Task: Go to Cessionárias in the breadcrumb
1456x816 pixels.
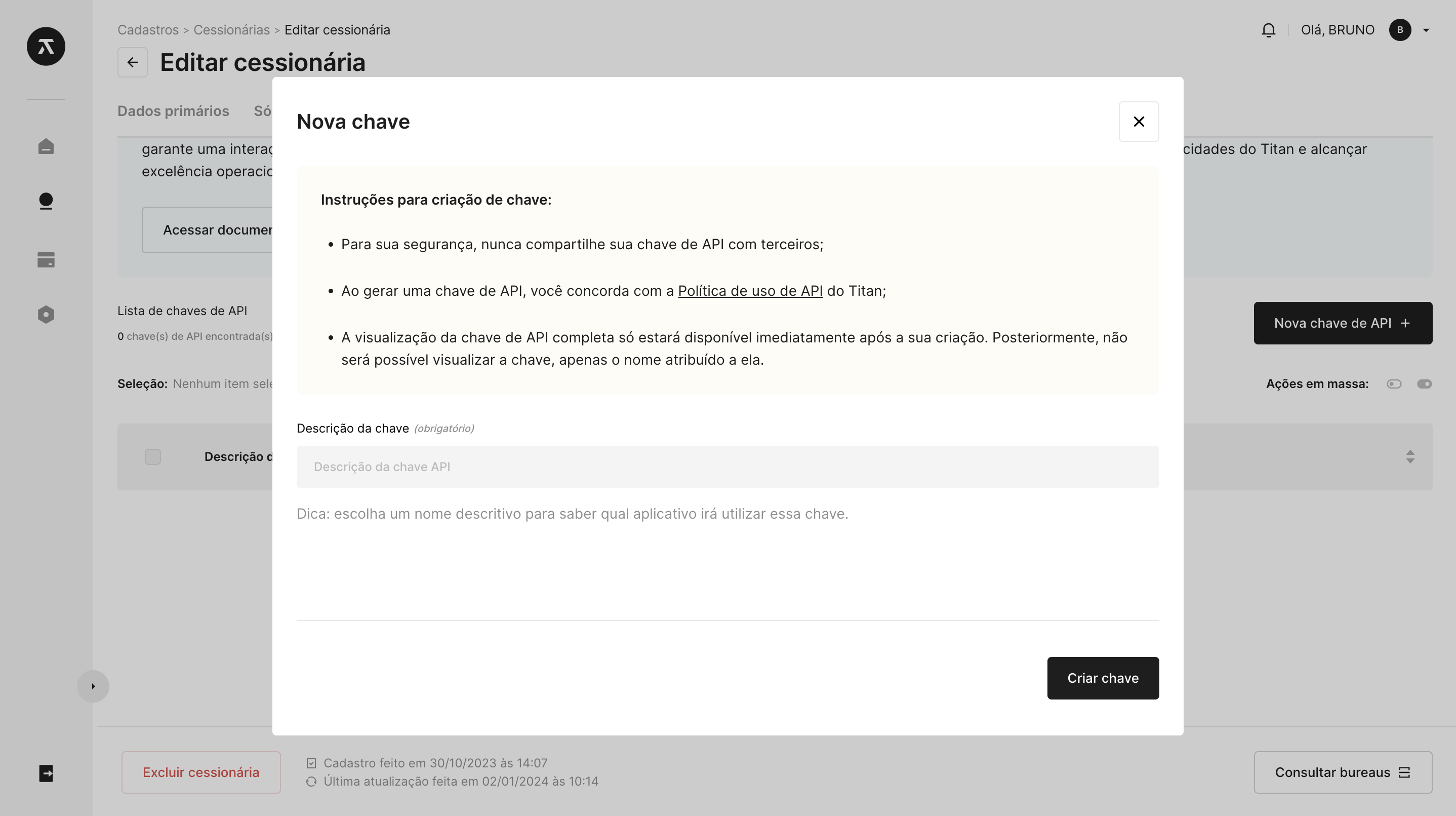Action: click(231, 30)
